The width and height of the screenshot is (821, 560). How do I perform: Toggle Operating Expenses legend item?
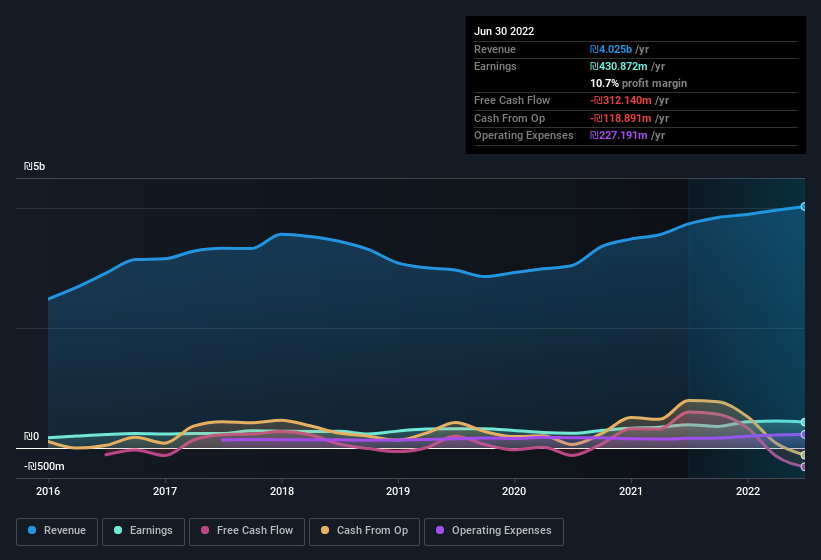(x=493, y=531)
